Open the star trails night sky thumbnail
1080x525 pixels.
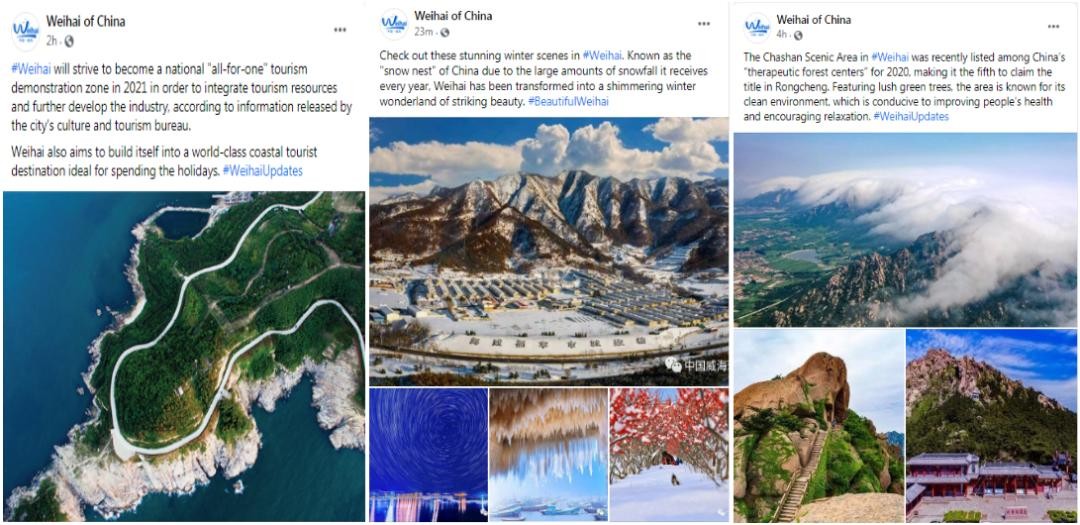point(428,455)
